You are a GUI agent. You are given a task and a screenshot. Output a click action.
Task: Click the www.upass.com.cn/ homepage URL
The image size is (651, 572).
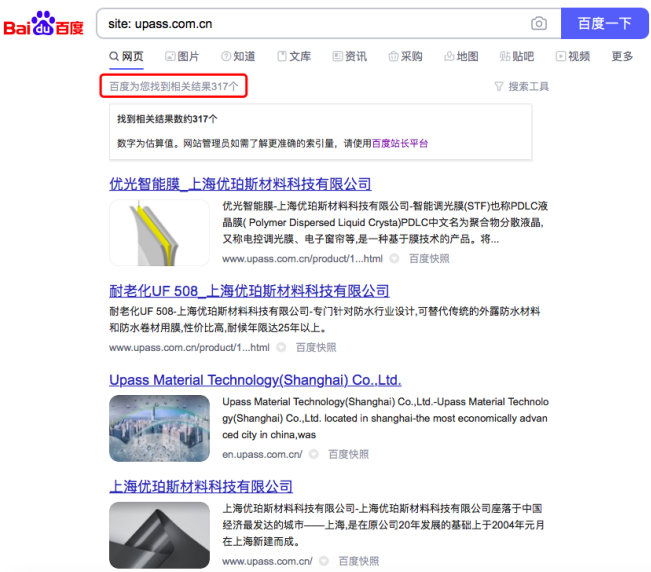coord(267,561)
